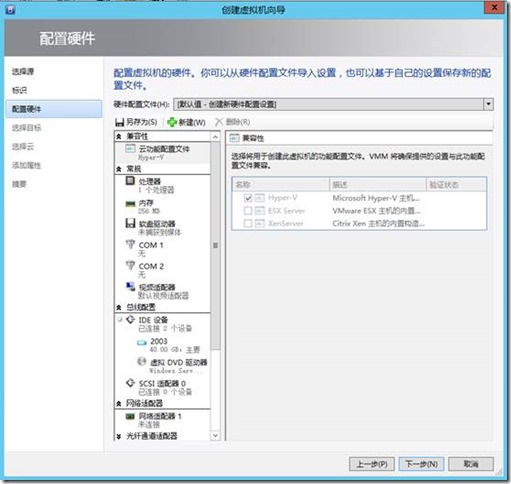The image size is (511, 484).
Task: Close the 创建虚拟机向导 window
Action: [494, 7]
